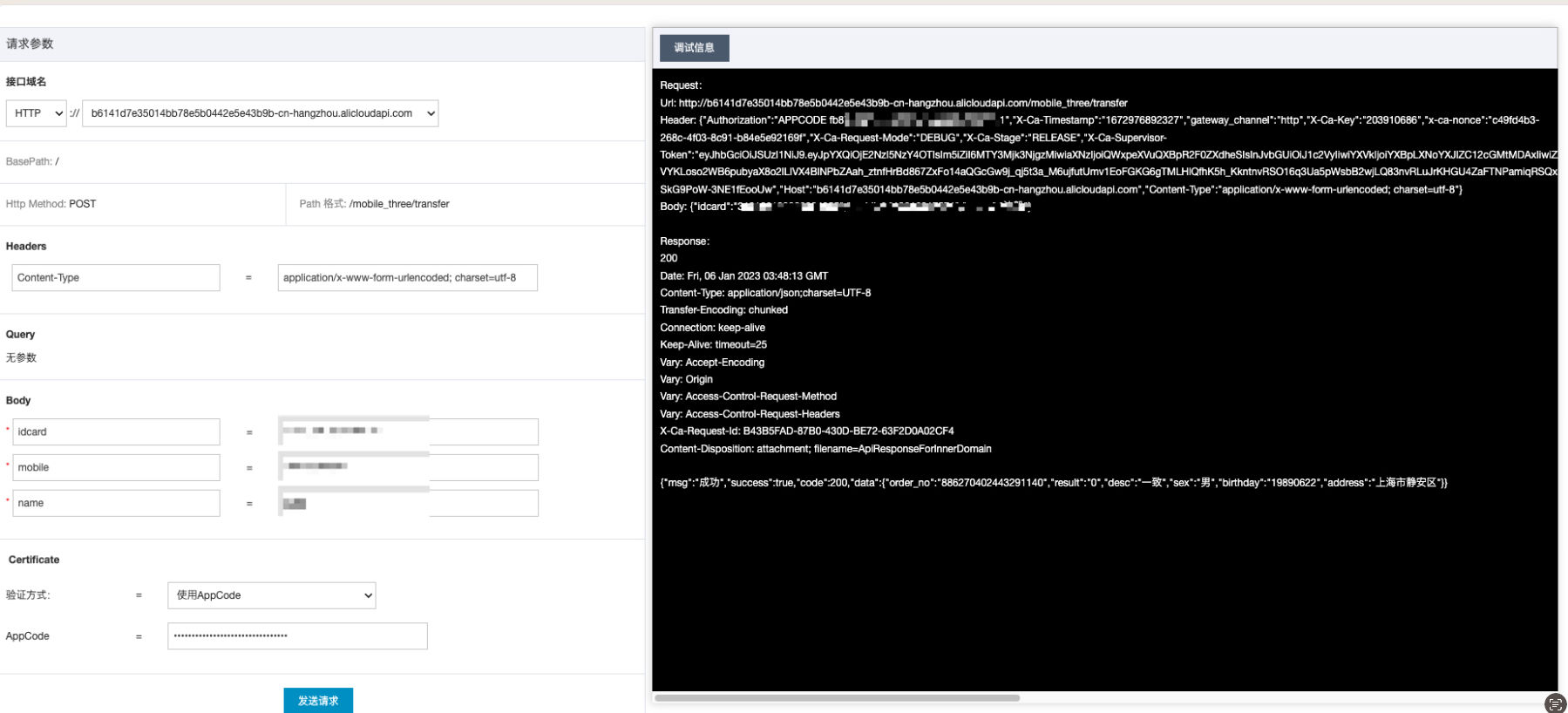Click the AppCode password field
1568x713 pixels.
[297, 636]
